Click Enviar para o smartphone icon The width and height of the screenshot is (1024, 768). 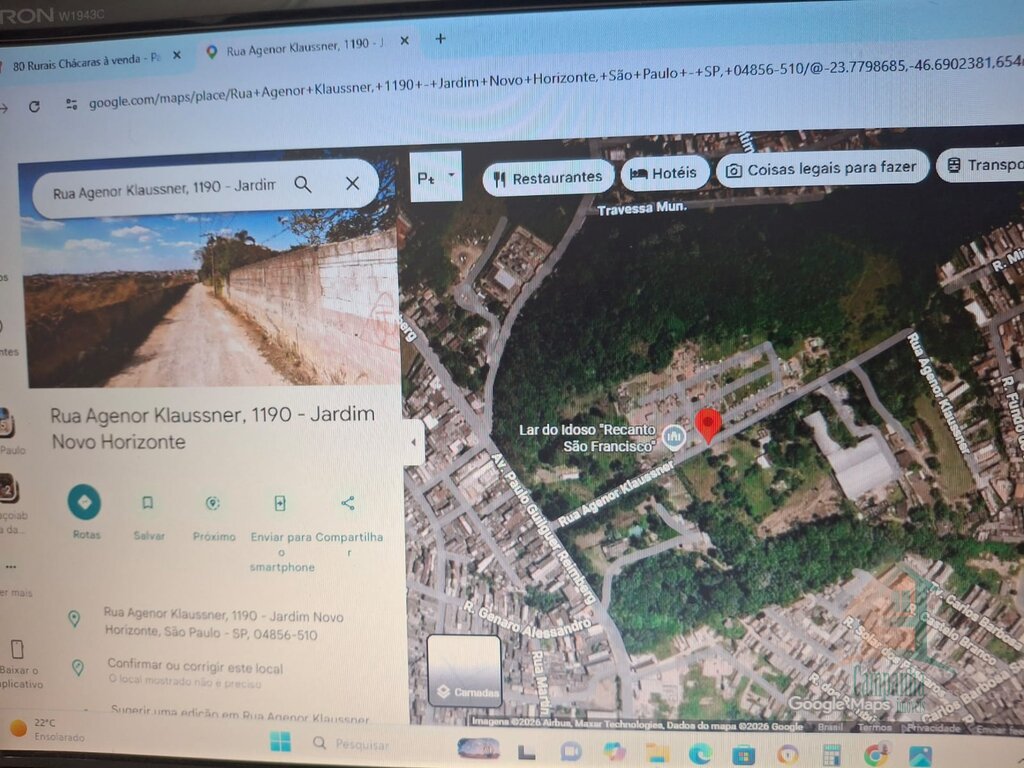coord(280,503)
